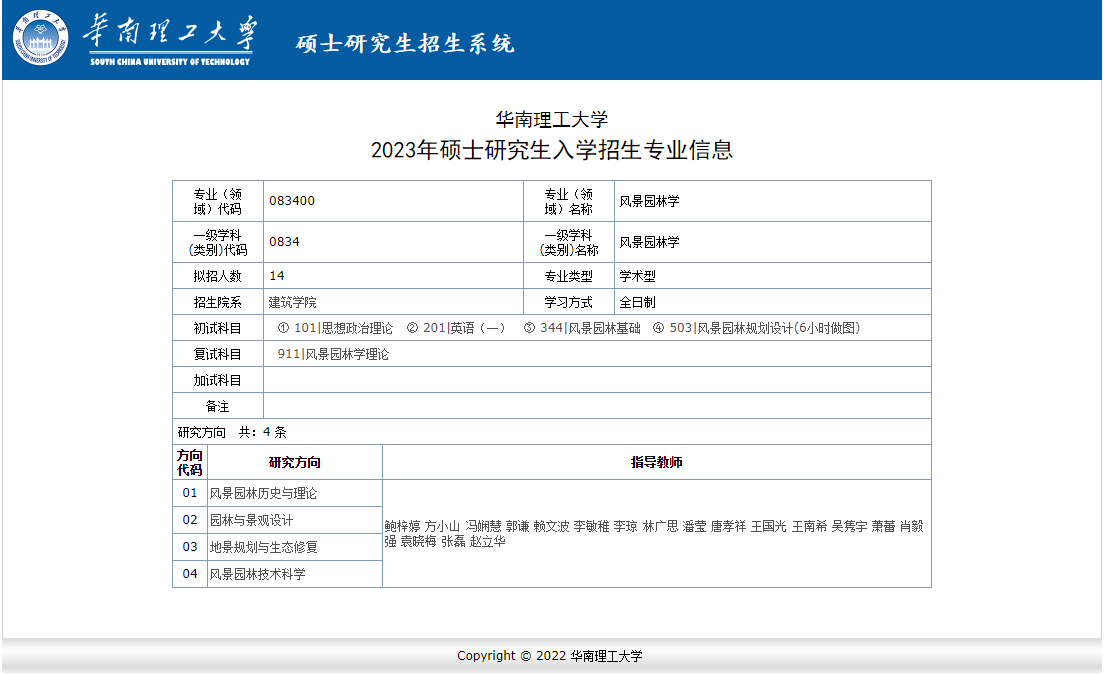Click the department value 建筑学院
The height and width of the screenshot is (675, 1104).
(x=292, y=302)
